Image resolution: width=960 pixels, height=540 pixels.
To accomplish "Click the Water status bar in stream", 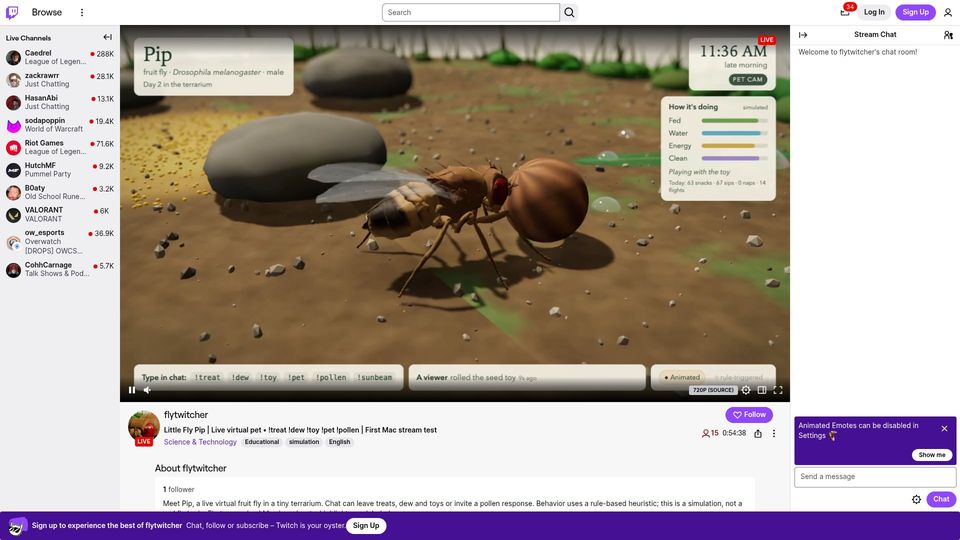I will [735, 133].
